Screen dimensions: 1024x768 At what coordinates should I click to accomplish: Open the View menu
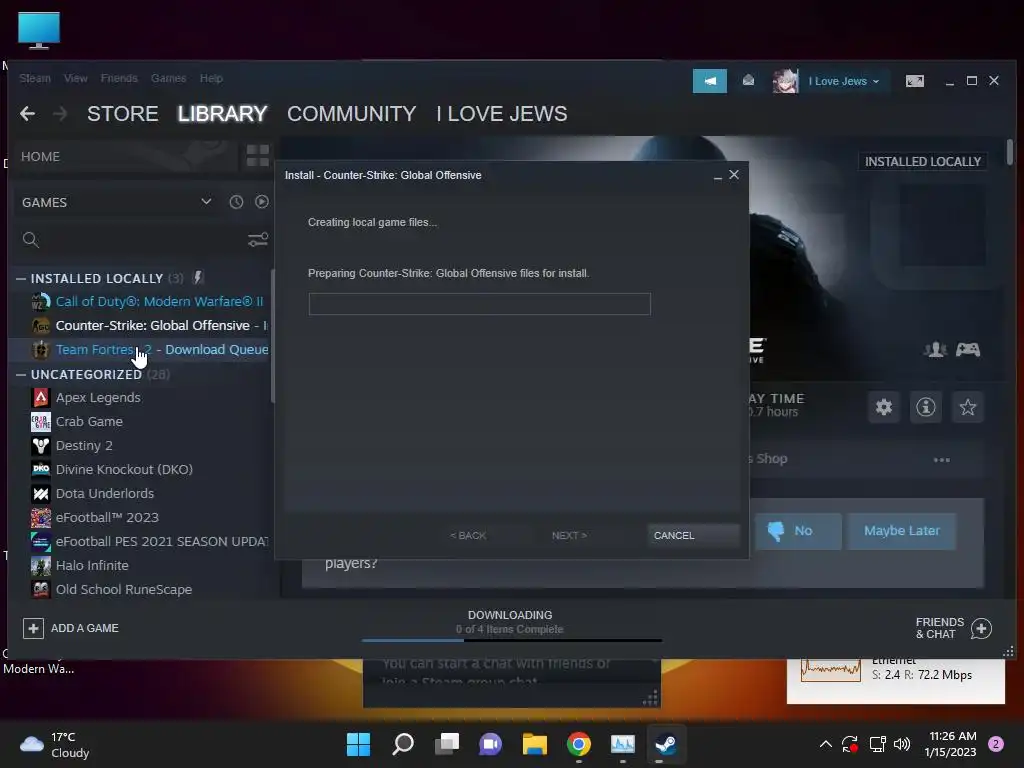76,78
